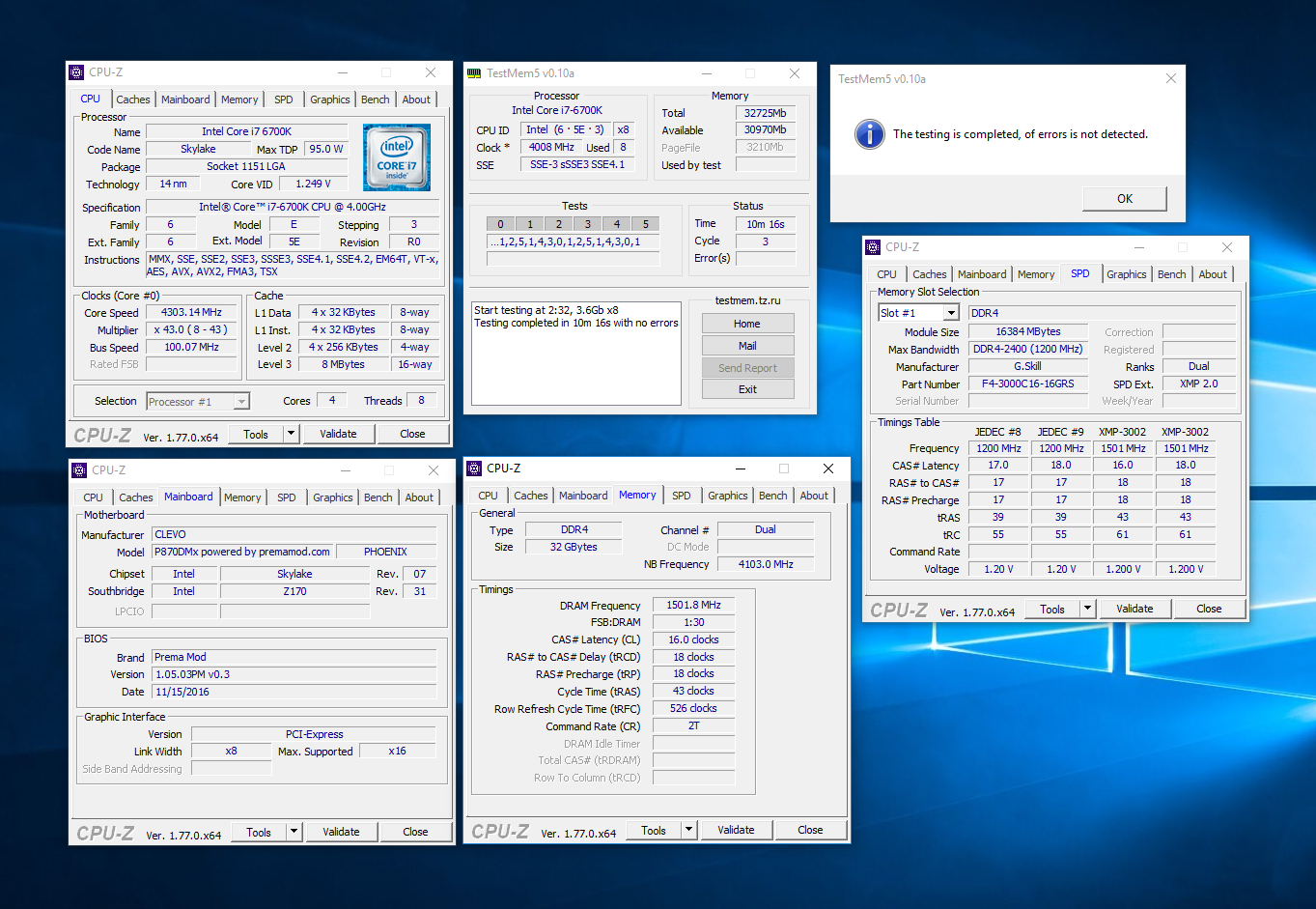The width and height of the screenshot is (1316, 909).
Task: Click the BIOS Date 11/15/2016 field
Action: [294, 692]
